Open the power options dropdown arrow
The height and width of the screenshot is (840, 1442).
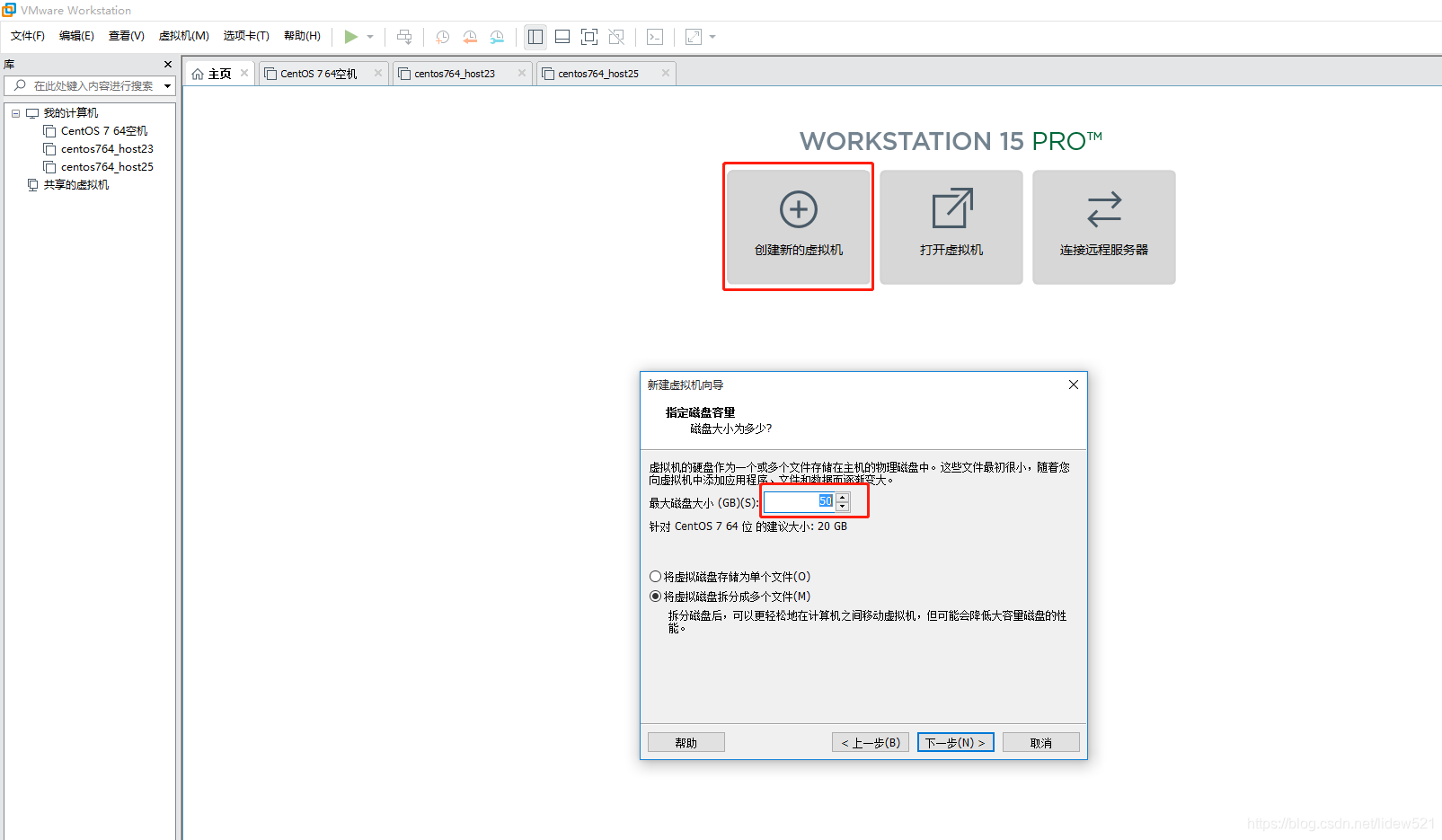pyautogui.click(x=370, y=37)
